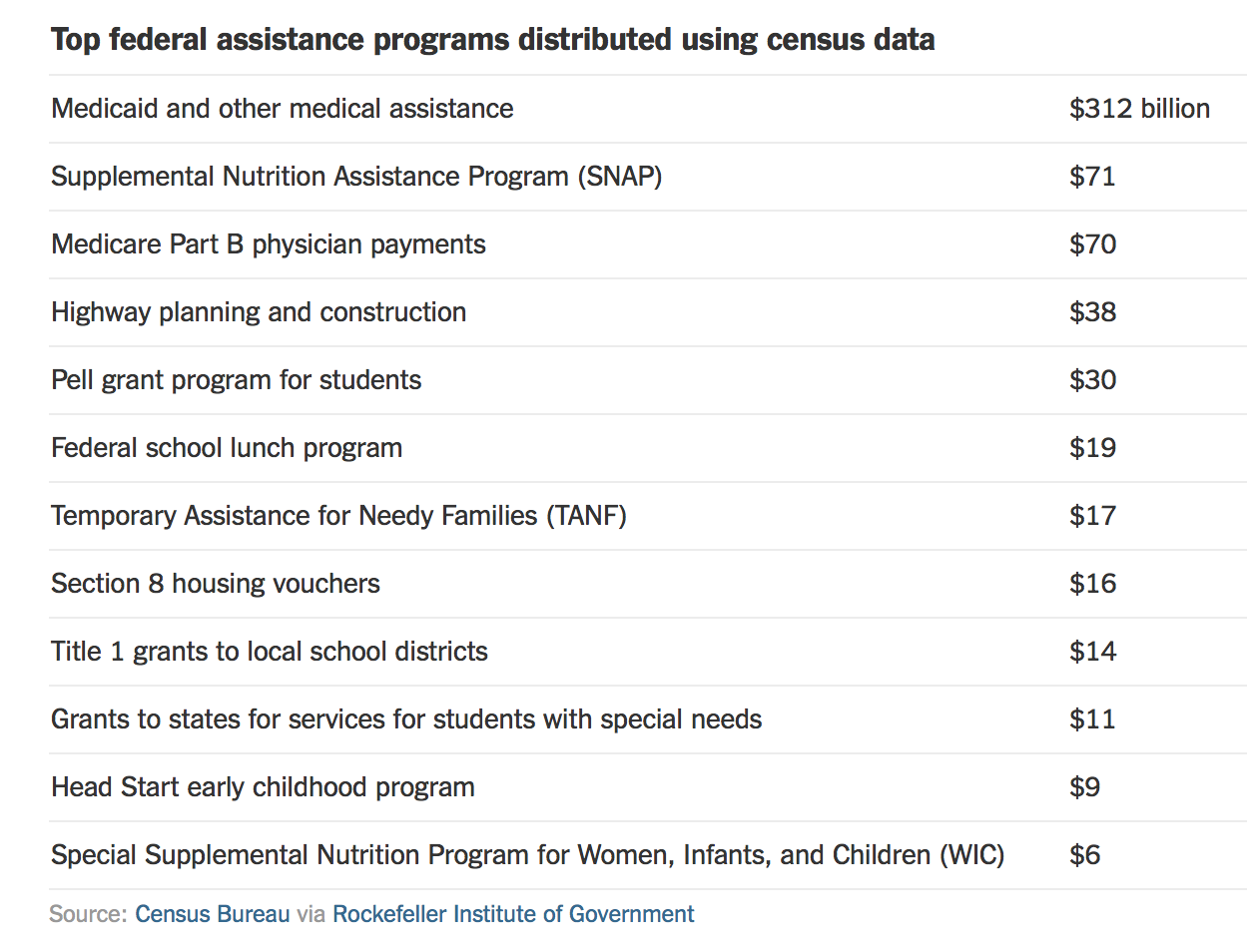Select the Head Start early childhood program row
The width and height of the screenshot is (1258, 952).
[x=263, y=787]
